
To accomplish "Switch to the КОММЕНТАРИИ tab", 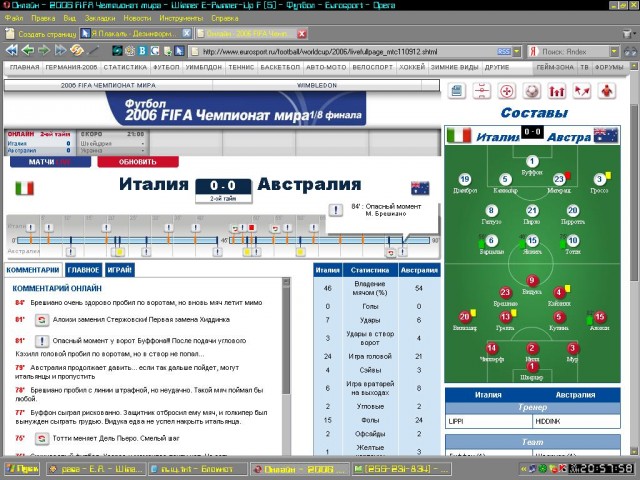I will point(33,270).
